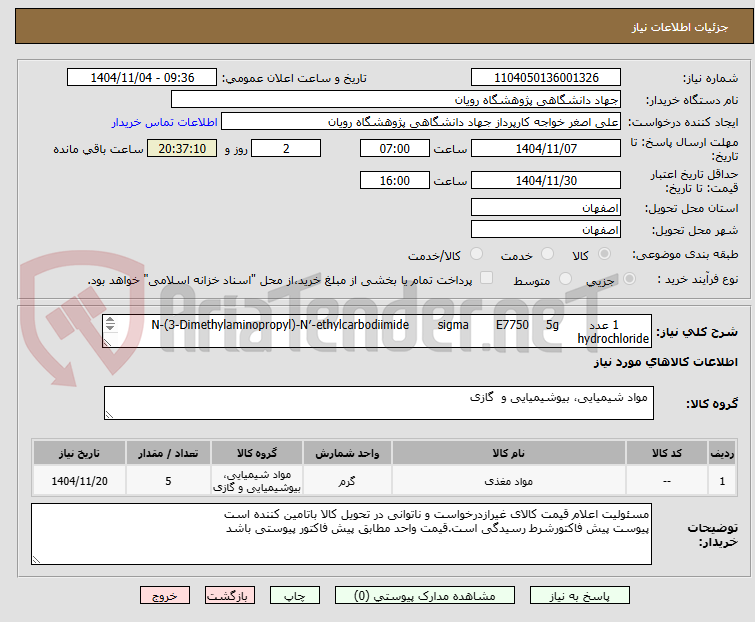755x622 pixels.
Task: Click the خروج exit button
Action: coord(165,596)
